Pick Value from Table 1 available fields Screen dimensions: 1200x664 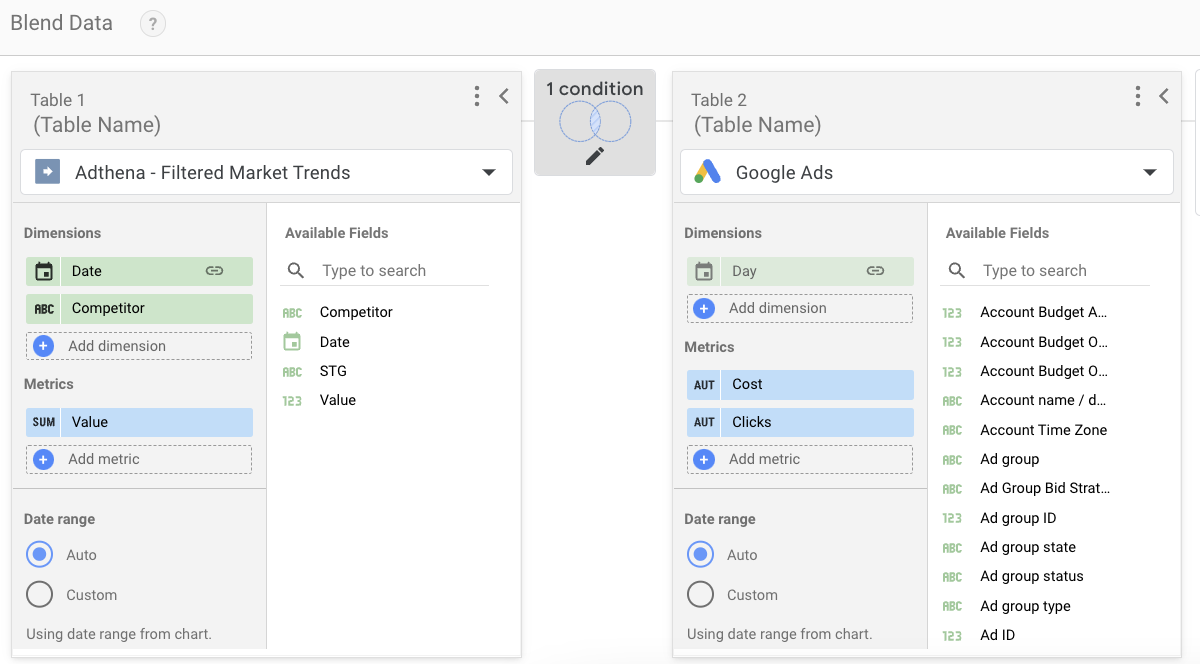pos(338,400)
